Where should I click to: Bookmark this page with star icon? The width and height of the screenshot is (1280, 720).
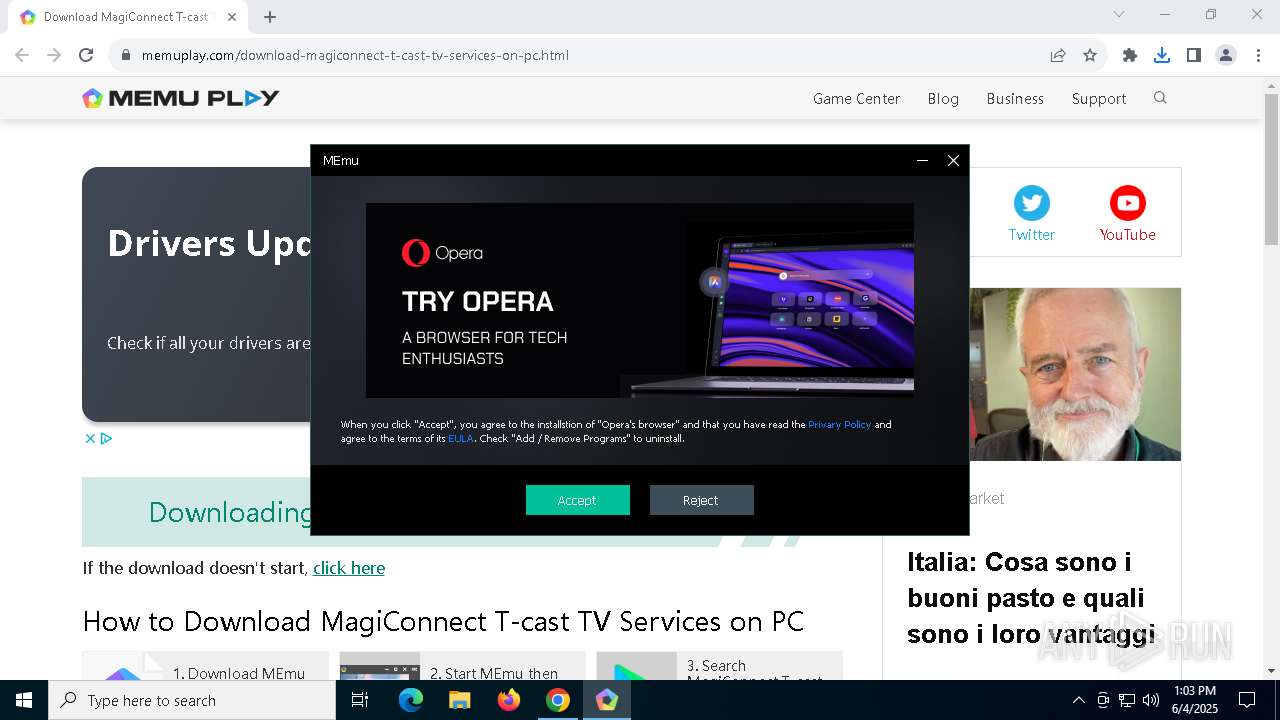(1090, 55)
